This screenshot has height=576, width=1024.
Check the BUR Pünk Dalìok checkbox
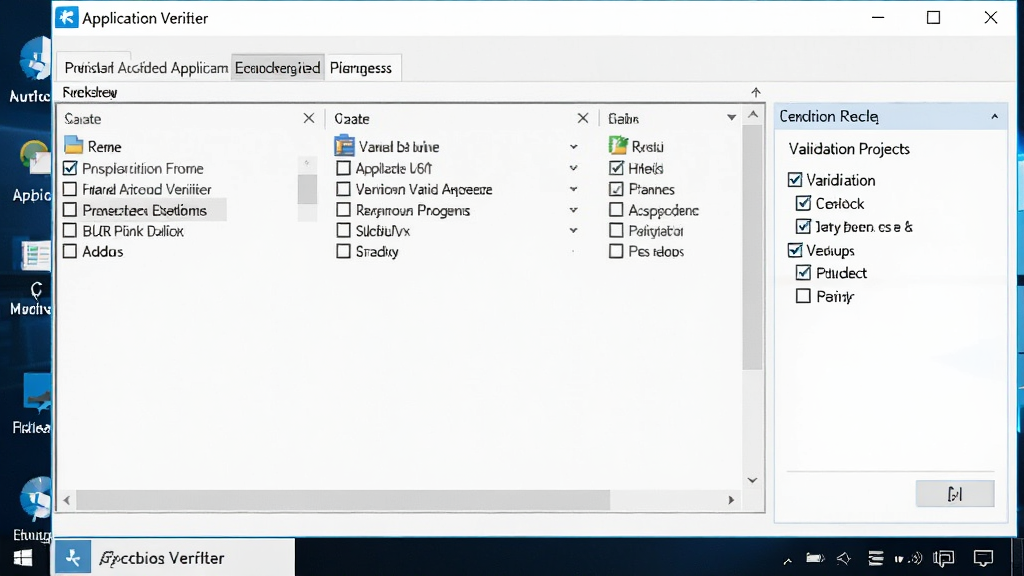[70, 231]
